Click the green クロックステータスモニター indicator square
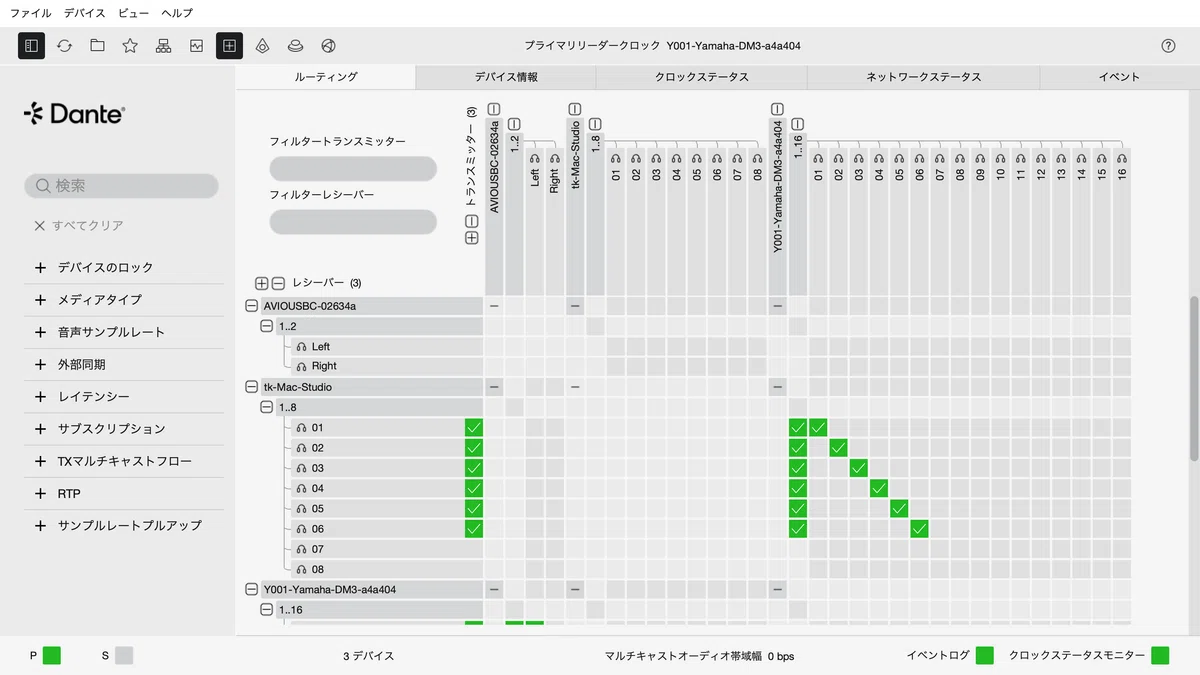 (x=1160, y=656)
